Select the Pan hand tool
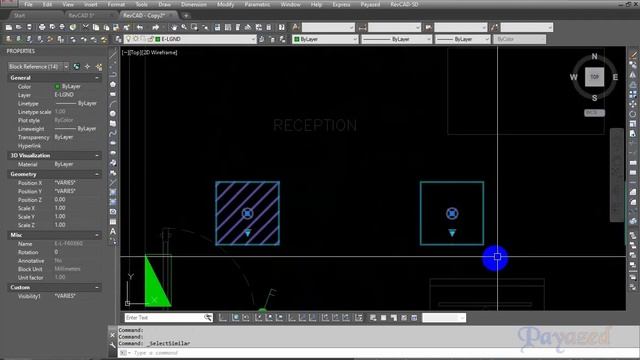640x360 pixels. (174, 27)
